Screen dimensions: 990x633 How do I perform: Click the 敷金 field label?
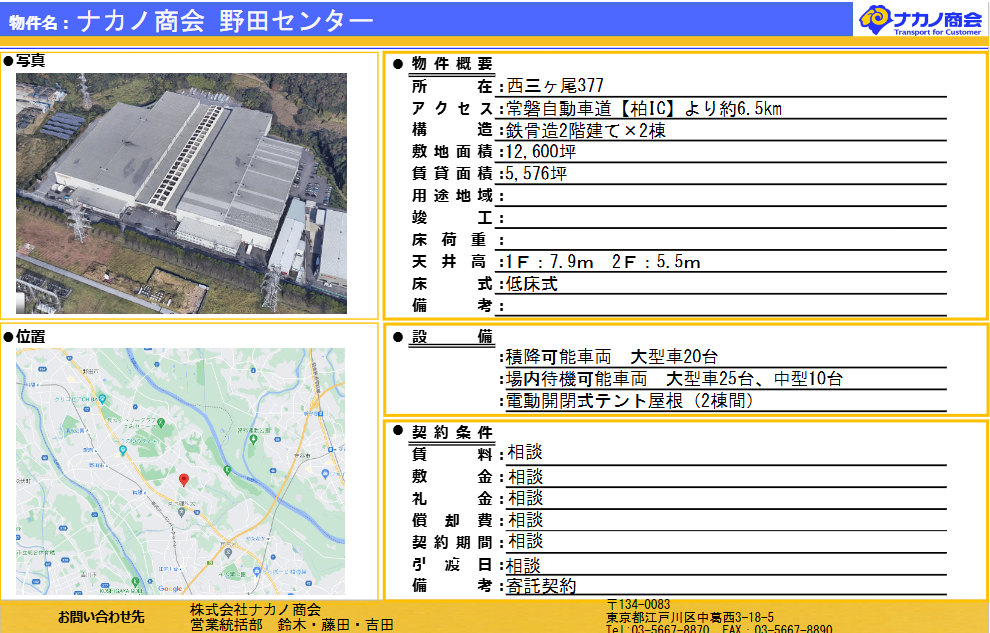click(452, 476)
